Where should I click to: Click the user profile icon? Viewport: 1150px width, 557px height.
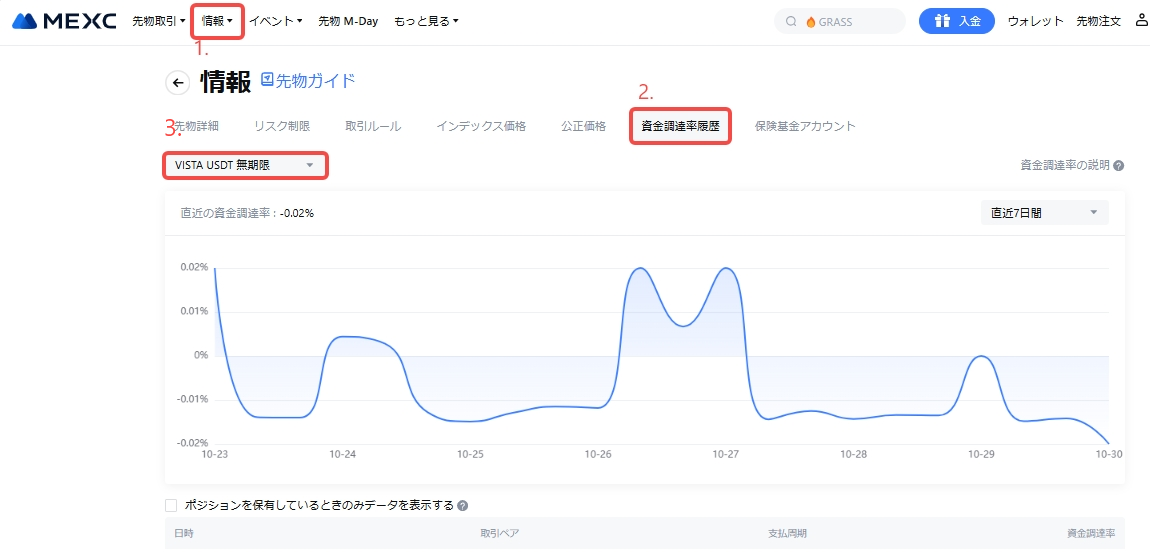pyautogui.click(x=1141, y=20)
